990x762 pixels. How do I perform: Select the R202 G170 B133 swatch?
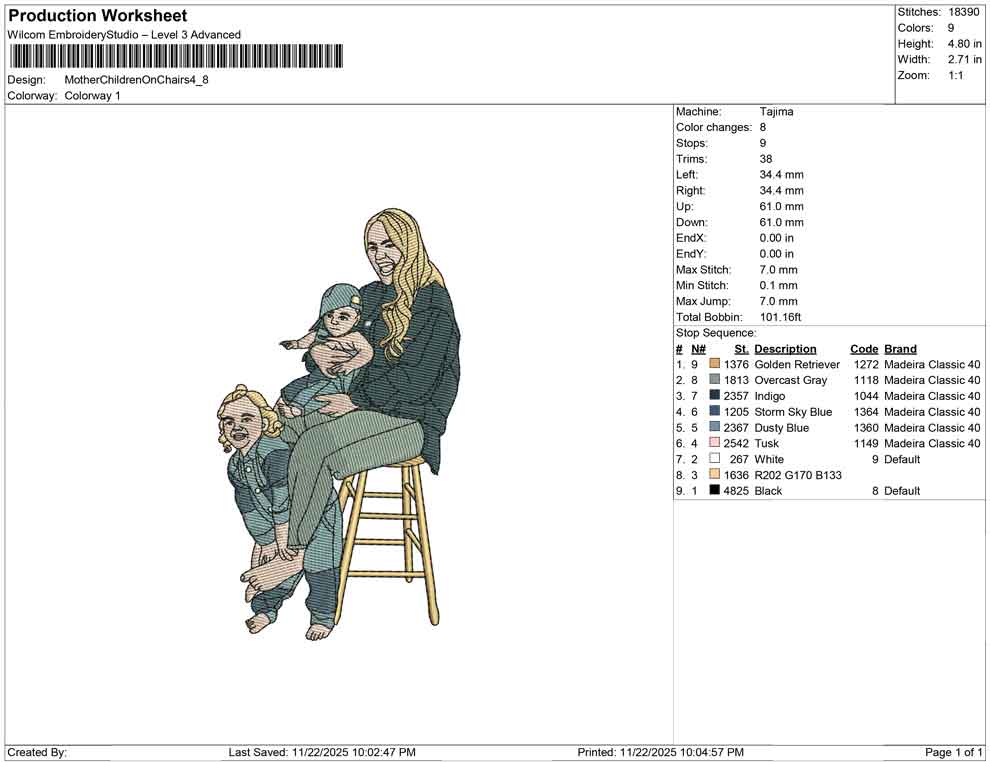point(714,475)
